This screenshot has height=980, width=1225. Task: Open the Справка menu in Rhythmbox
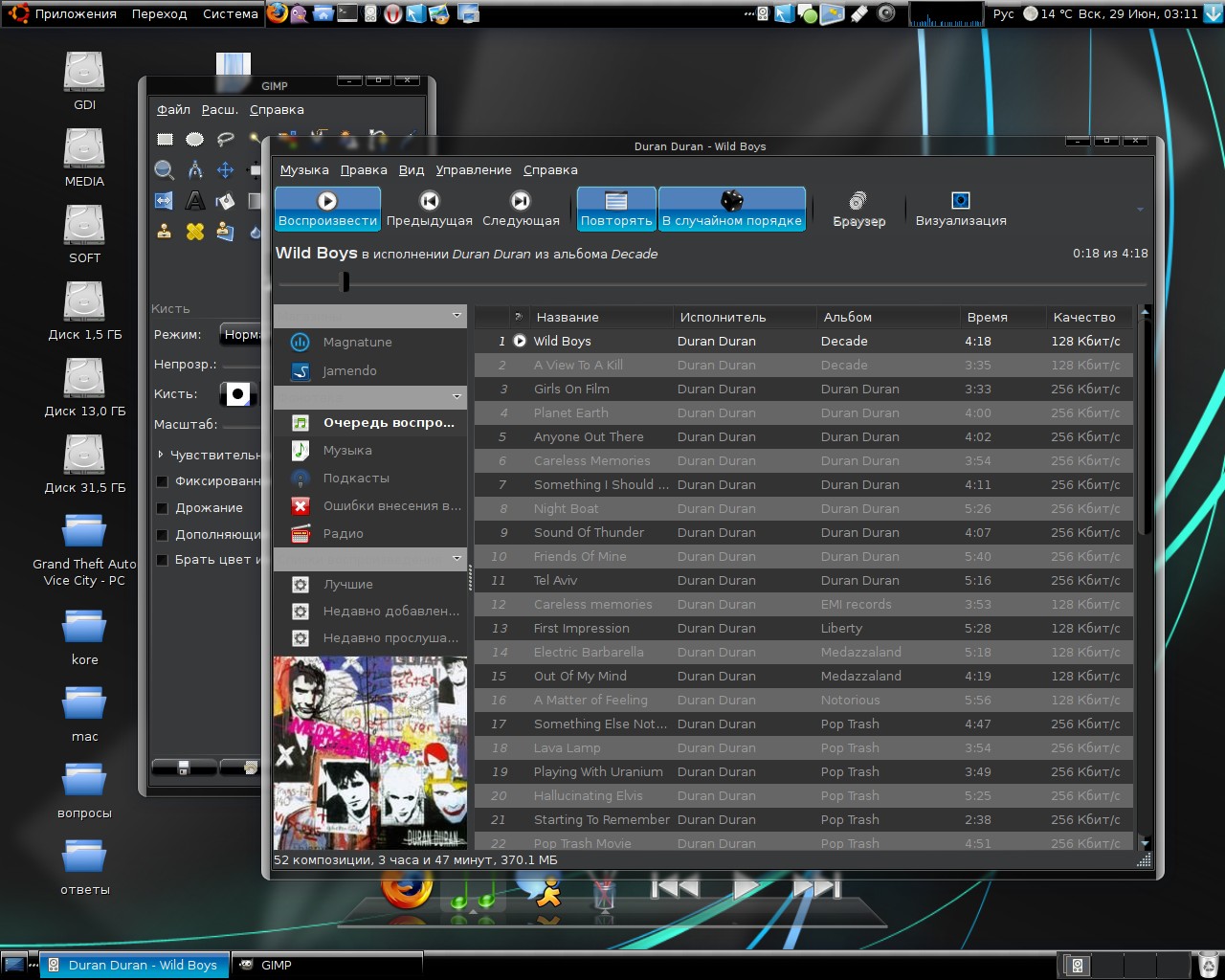(x=550, y=169)
